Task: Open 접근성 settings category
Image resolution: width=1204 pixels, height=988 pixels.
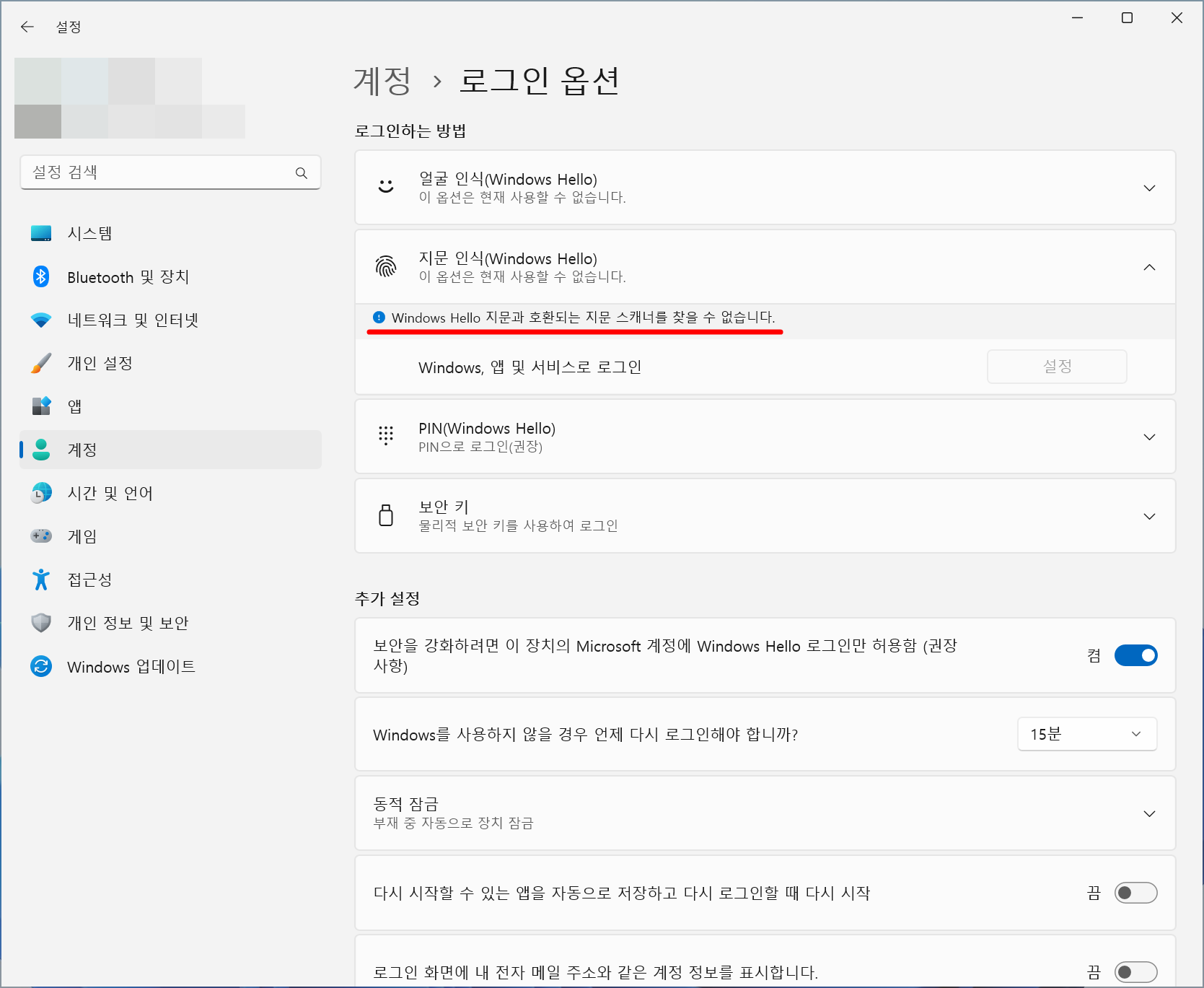Action: pos(170,580)
